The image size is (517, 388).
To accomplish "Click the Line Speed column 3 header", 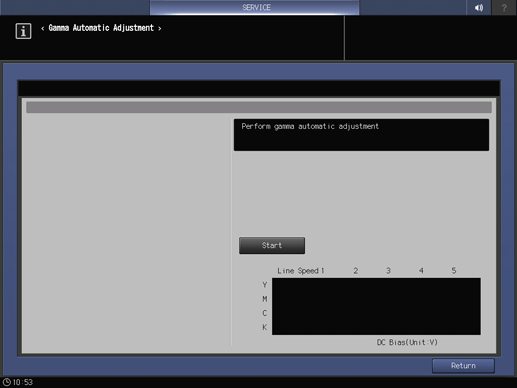I will coord(388,271).
